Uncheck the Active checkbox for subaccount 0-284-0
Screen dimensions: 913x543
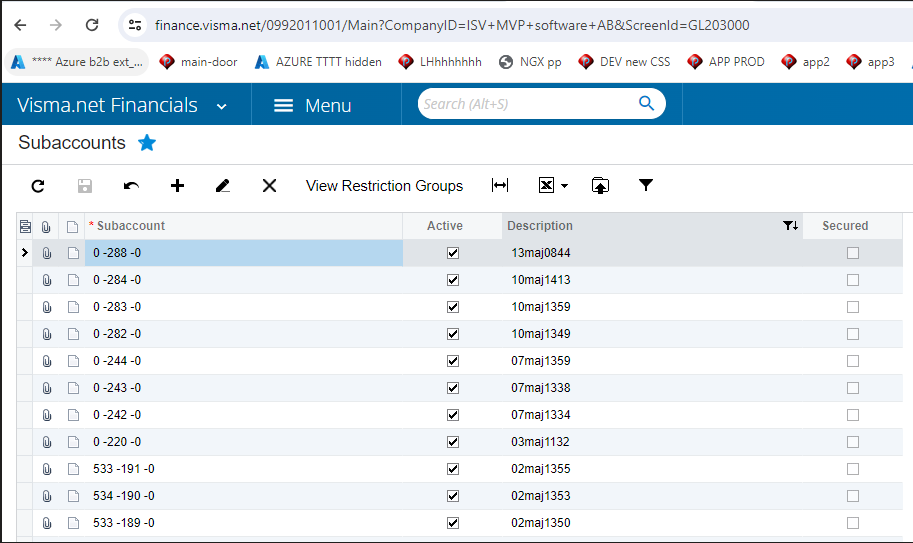coord(453,280)
